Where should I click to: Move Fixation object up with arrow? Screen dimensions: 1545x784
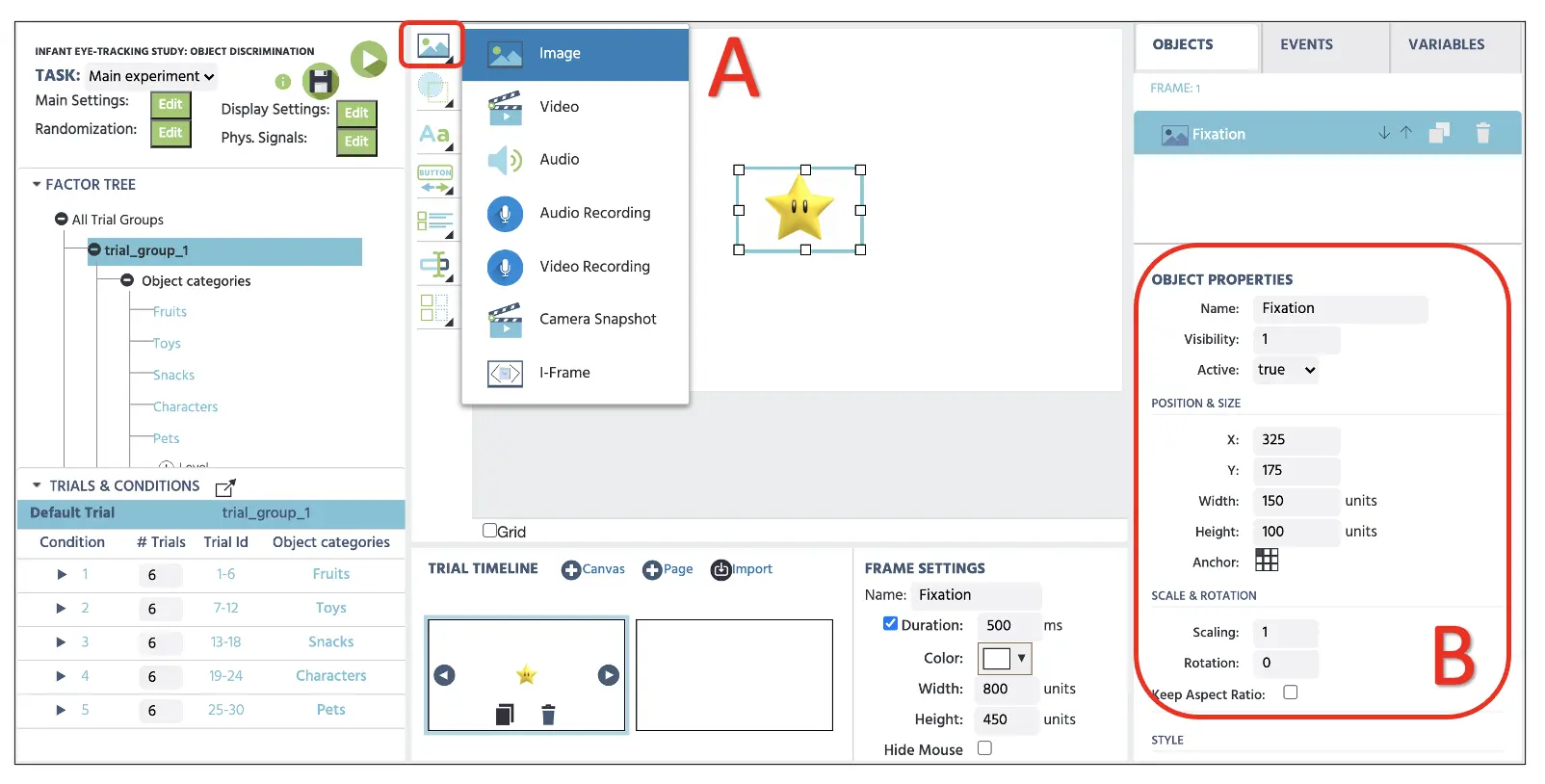coord(1406,133)
